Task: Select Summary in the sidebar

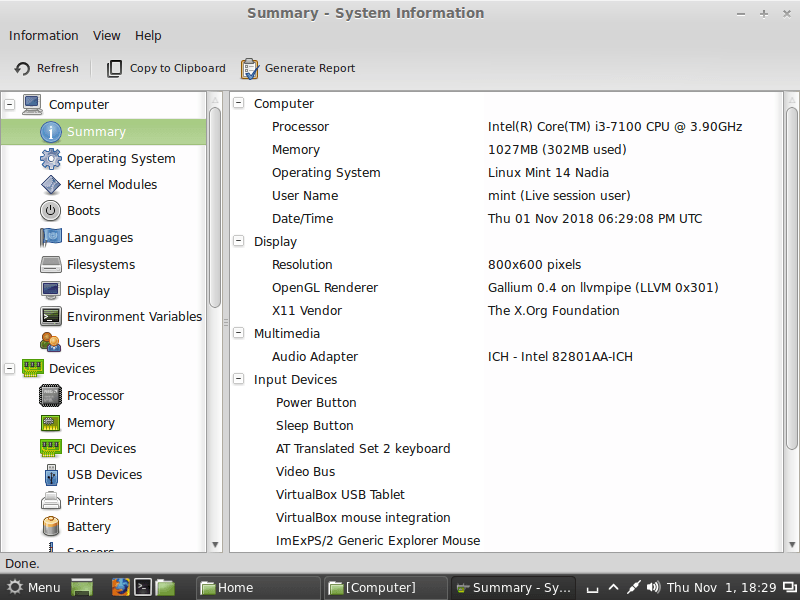Action: pos(104,132)
